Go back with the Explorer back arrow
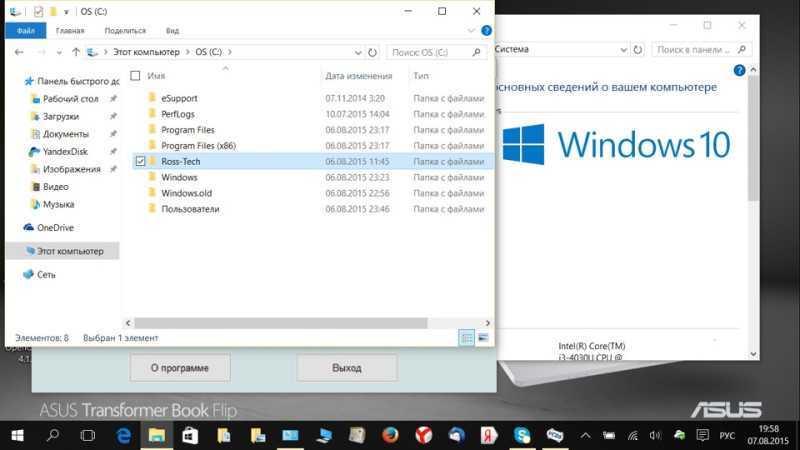The image size is (800, 450). pos(19,52)
